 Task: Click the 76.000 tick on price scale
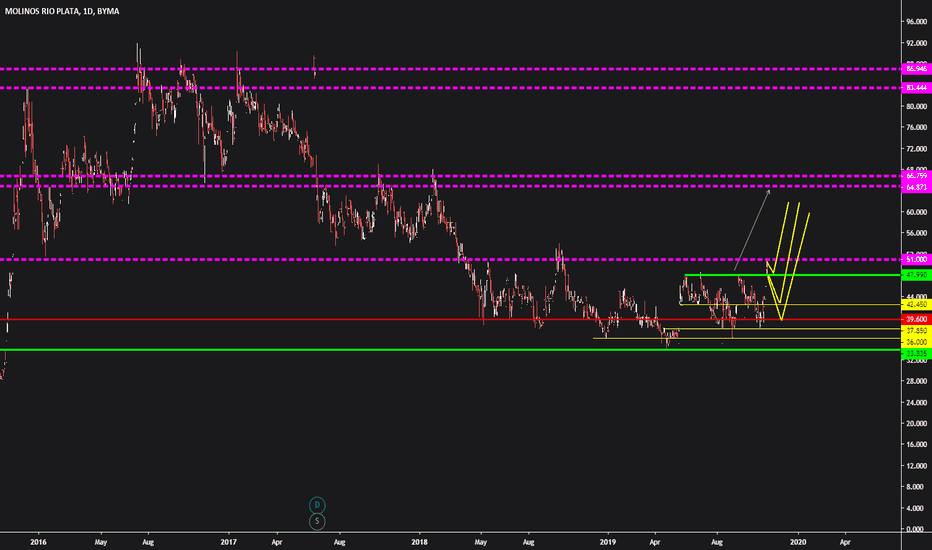click(x=916, y=127)
